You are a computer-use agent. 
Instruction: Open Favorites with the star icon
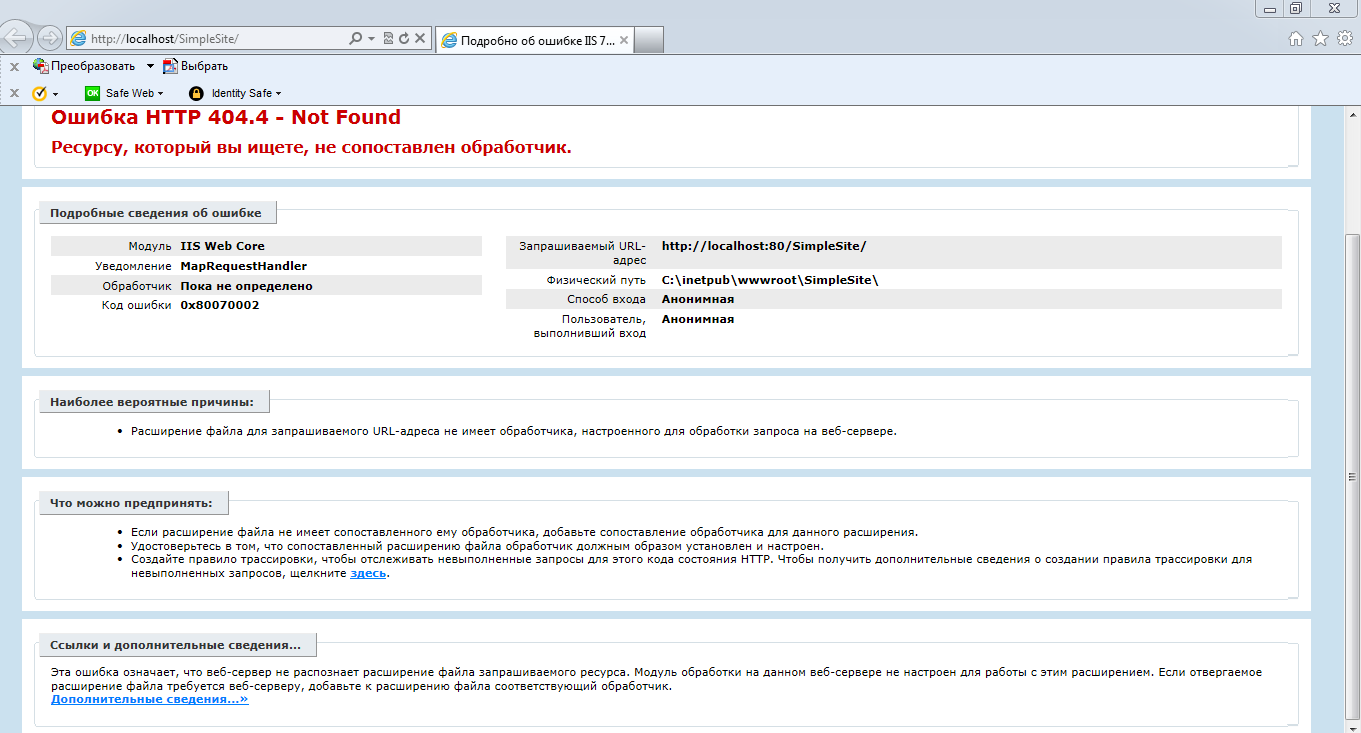[x=1320, y=39]
